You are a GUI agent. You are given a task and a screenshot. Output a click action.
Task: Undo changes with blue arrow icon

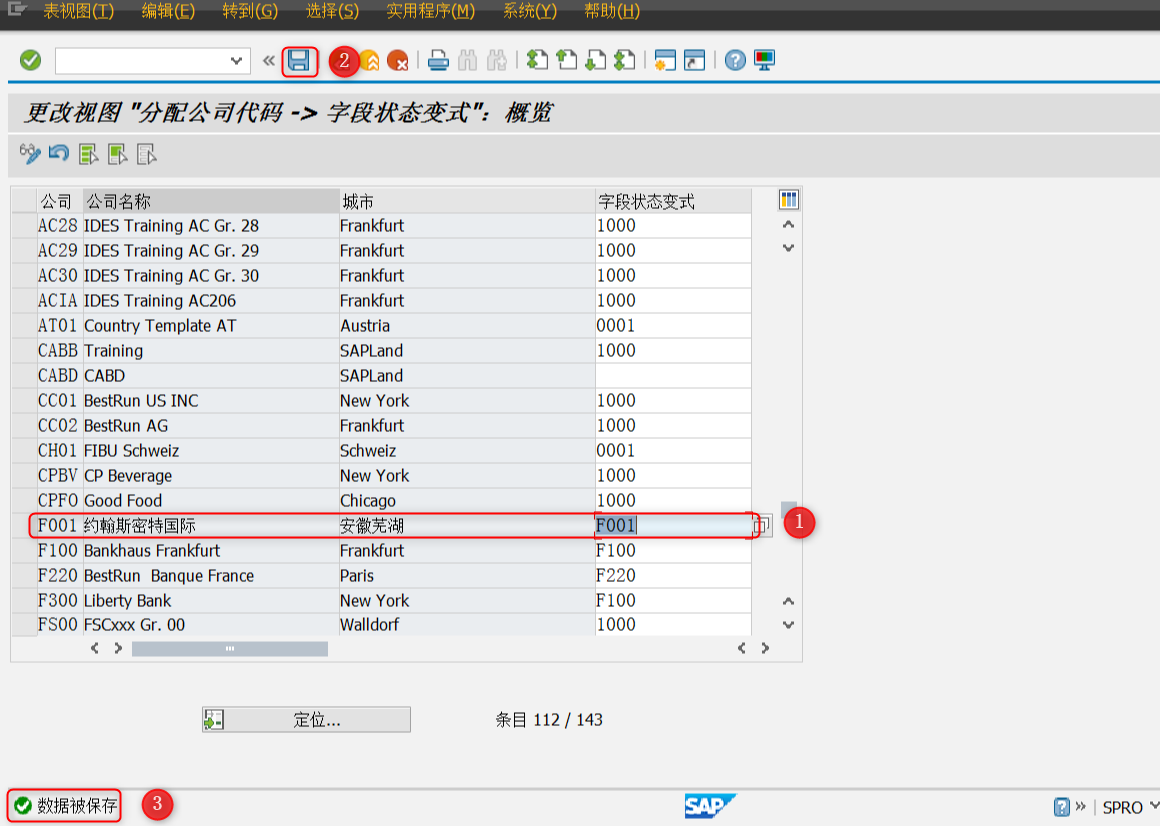[58, 154]
